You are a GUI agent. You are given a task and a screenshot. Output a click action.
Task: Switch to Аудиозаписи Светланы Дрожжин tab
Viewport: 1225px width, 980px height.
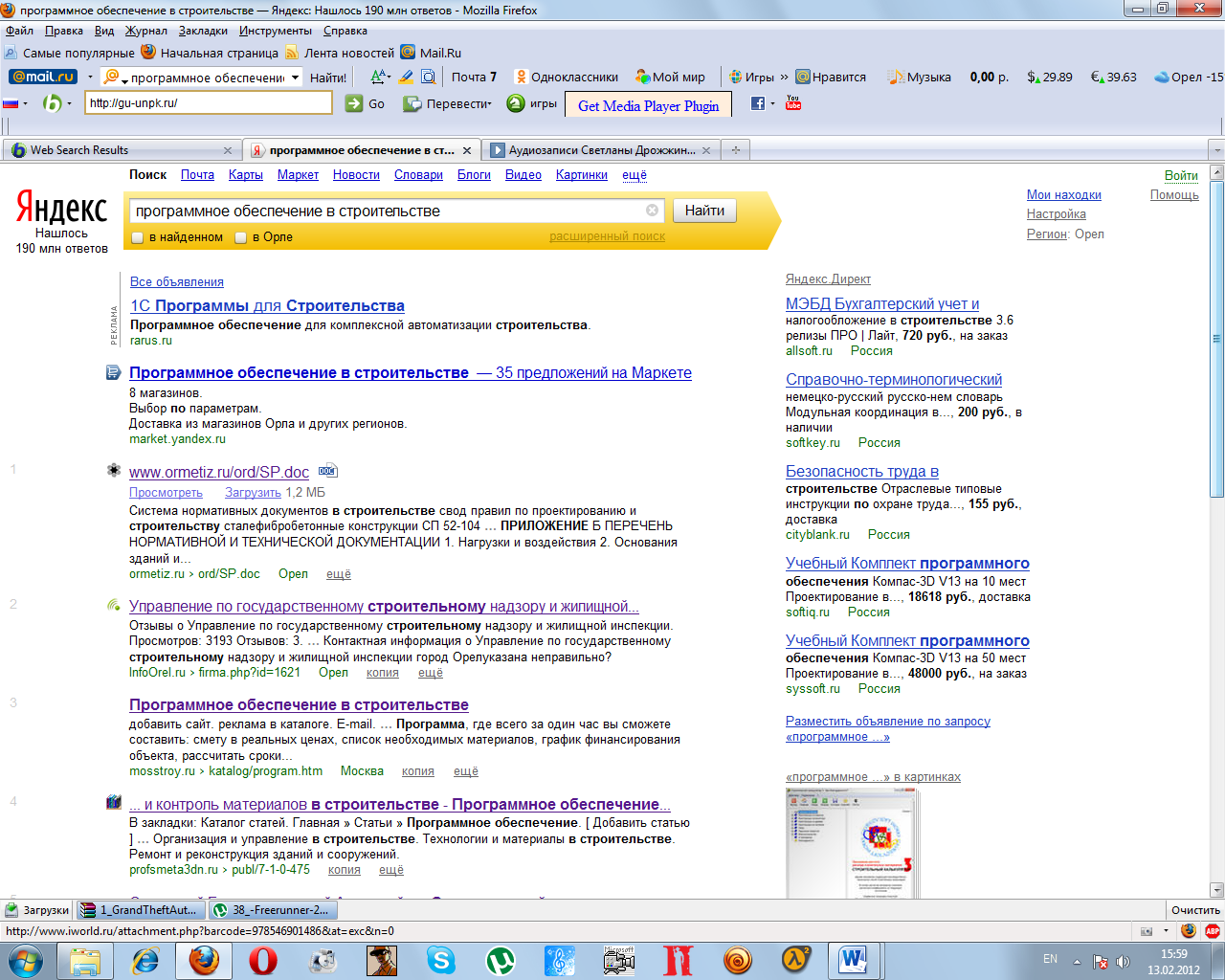tap(601, 150)
